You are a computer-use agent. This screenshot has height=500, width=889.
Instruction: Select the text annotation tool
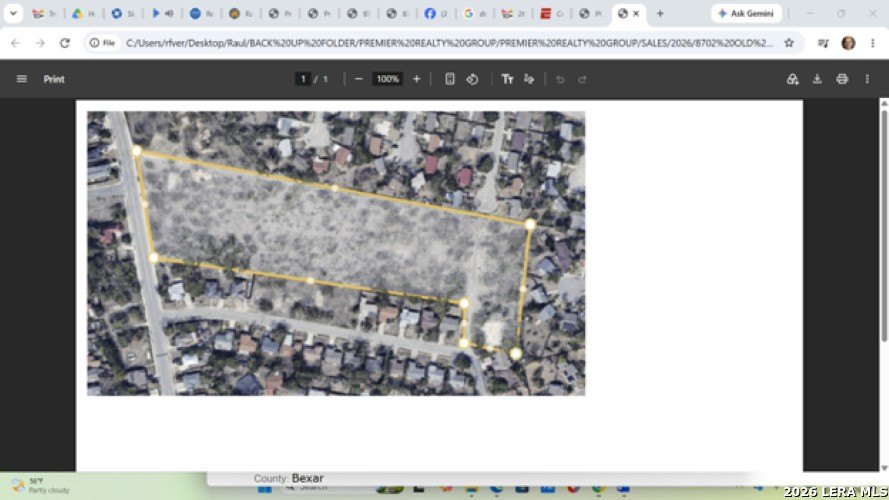click(x=507, y=79)
